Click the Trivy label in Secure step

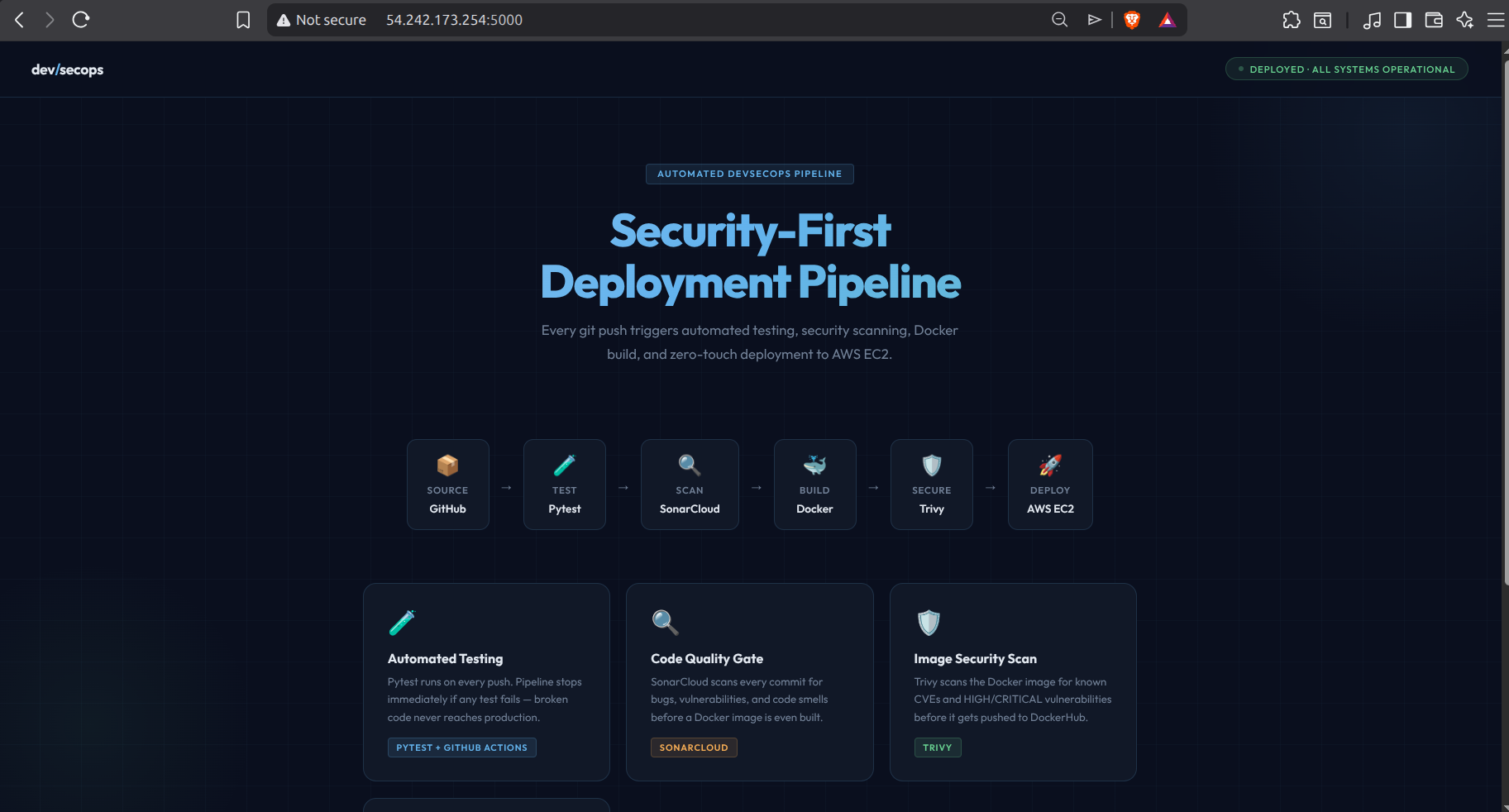point(932,509)
